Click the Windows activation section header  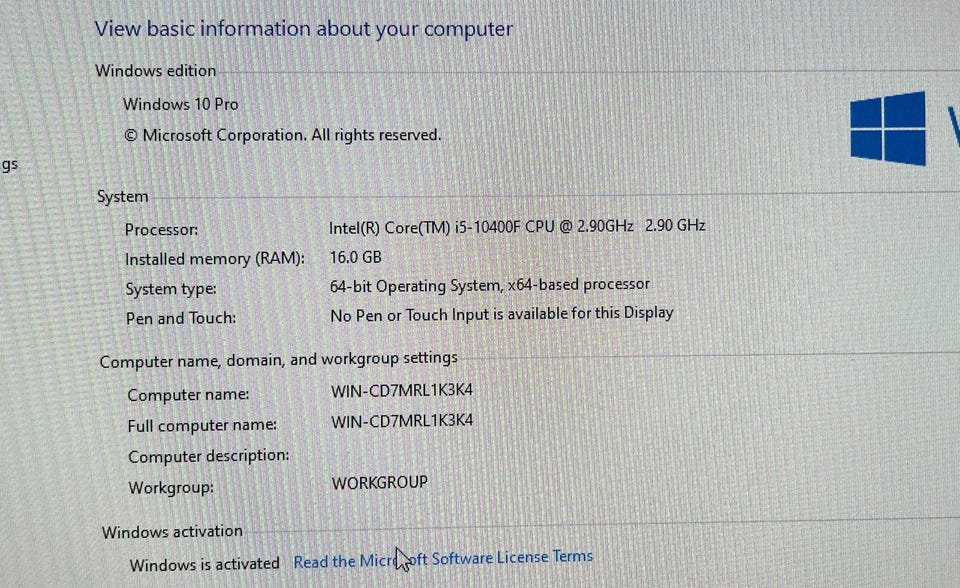(172, 532)
